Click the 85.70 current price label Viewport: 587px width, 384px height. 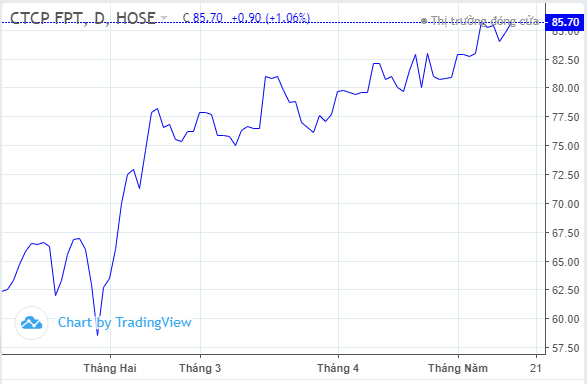(565, 22)
